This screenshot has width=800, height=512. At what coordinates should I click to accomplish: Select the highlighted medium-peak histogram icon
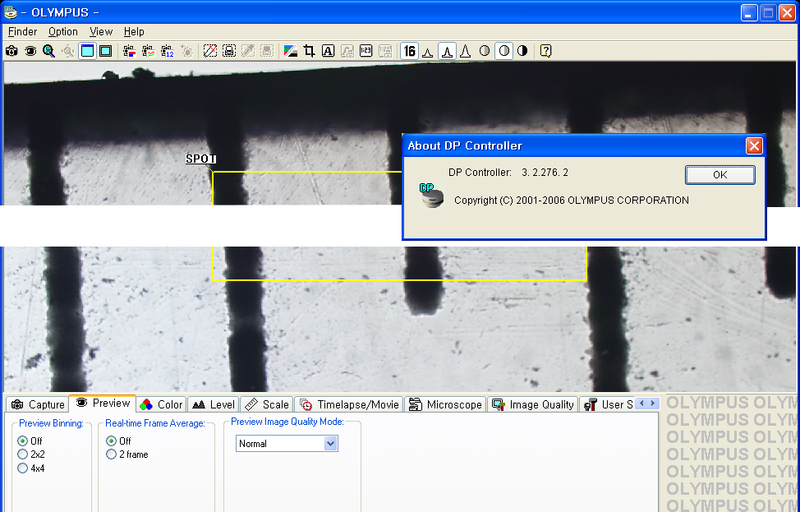(x=447, y=51)
